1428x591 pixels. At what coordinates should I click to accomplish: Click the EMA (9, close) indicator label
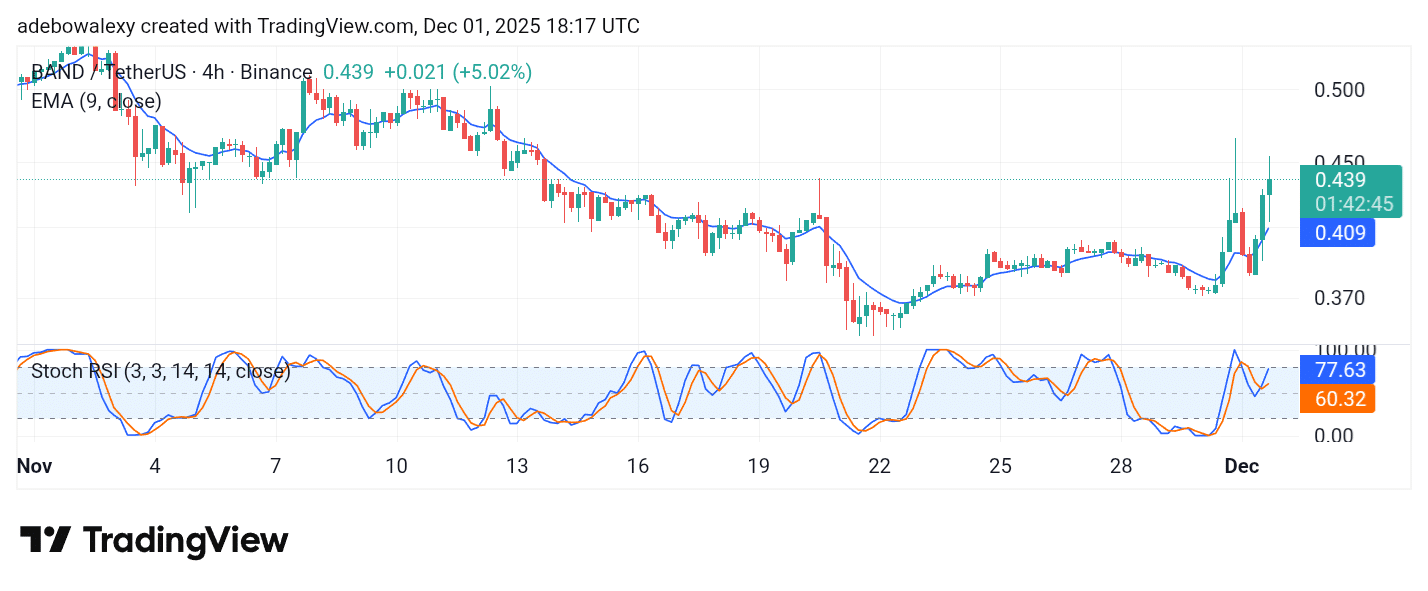96,101
